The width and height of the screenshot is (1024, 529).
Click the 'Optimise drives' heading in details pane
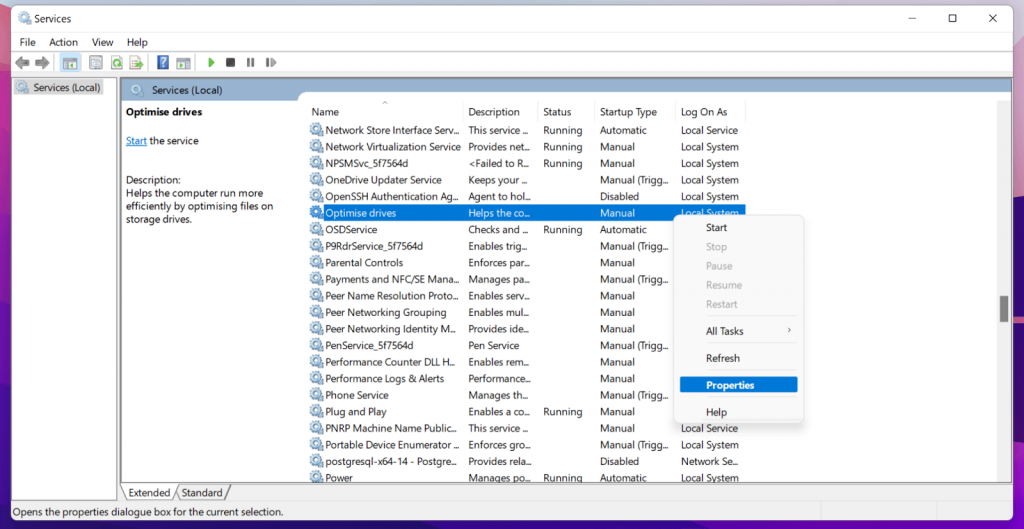click(164, 112)
